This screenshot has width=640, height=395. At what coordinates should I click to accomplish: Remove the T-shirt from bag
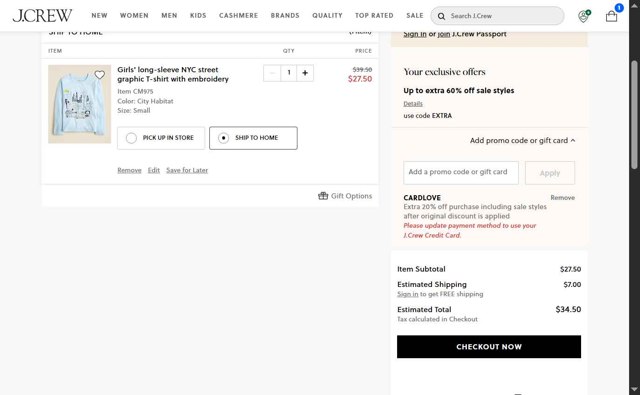click(129, 170)
